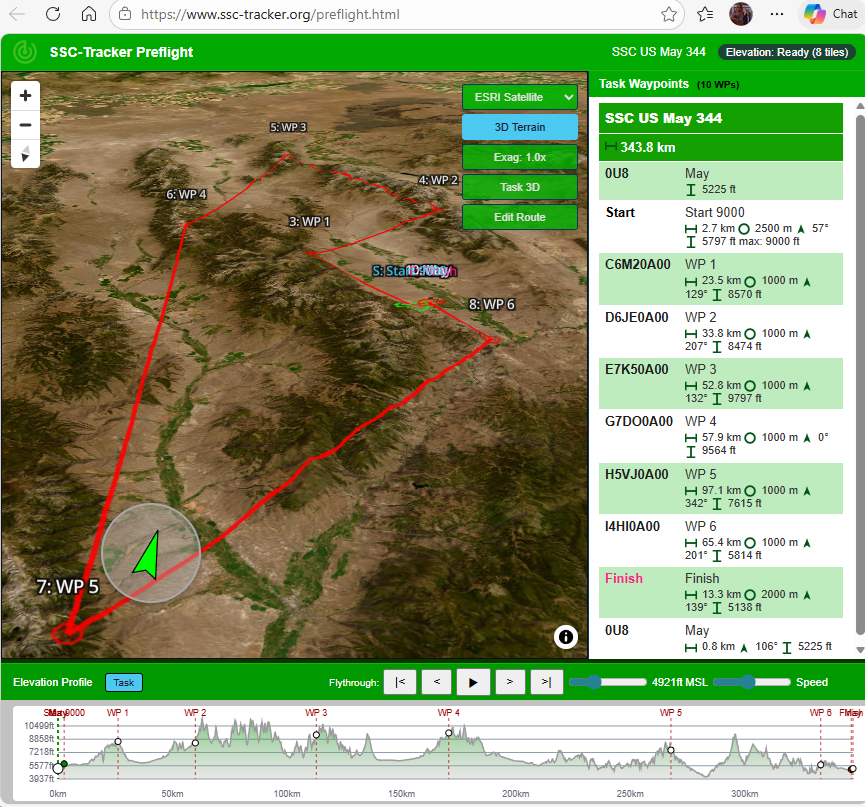Image resolution: width=865 pixels, height=807 pixels.
Task: Zoom in on the map
Action: pyautogui.click(x=25, y=96)
